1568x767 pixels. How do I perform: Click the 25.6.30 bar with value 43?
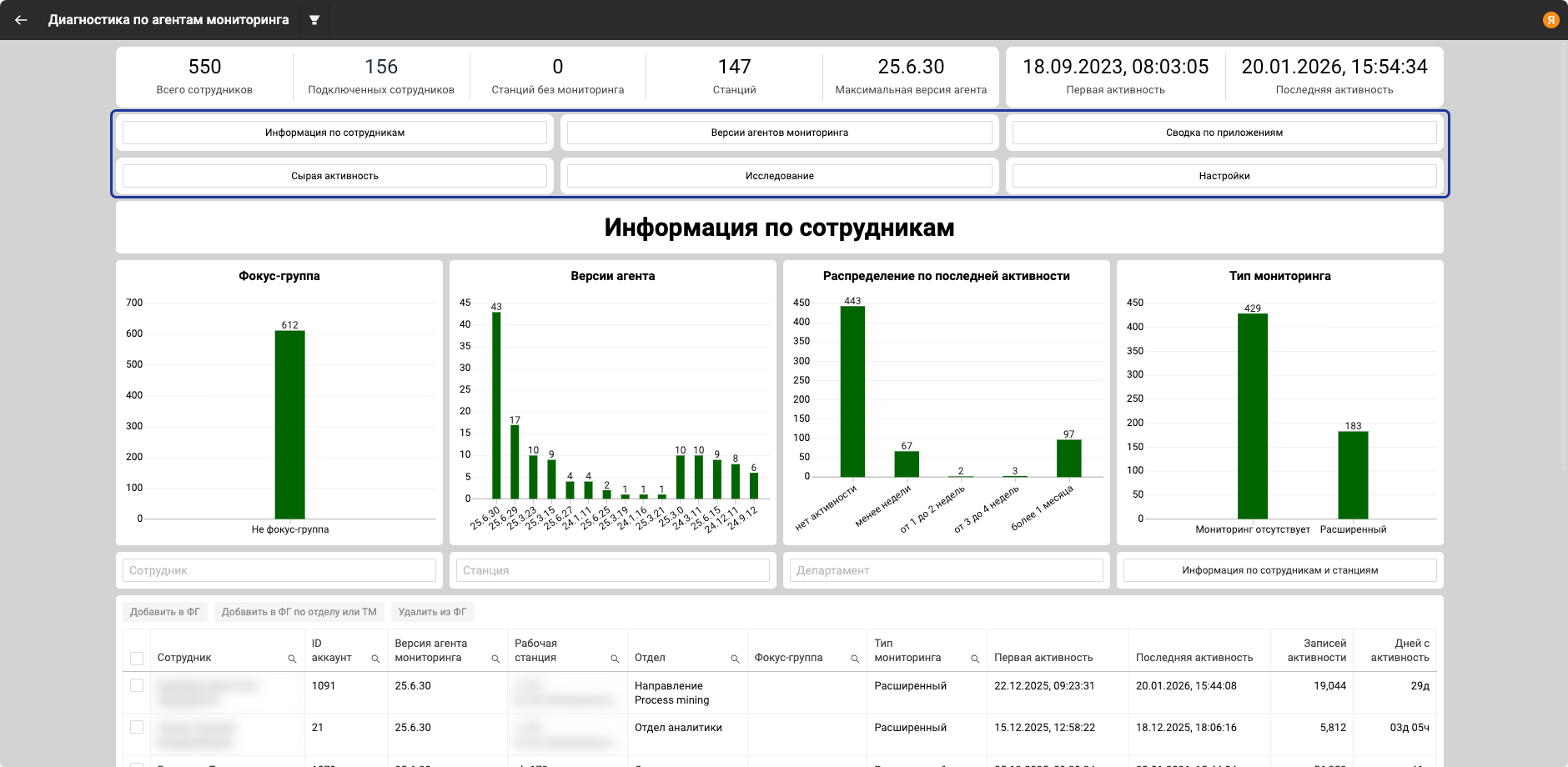(x=496, y=405)
